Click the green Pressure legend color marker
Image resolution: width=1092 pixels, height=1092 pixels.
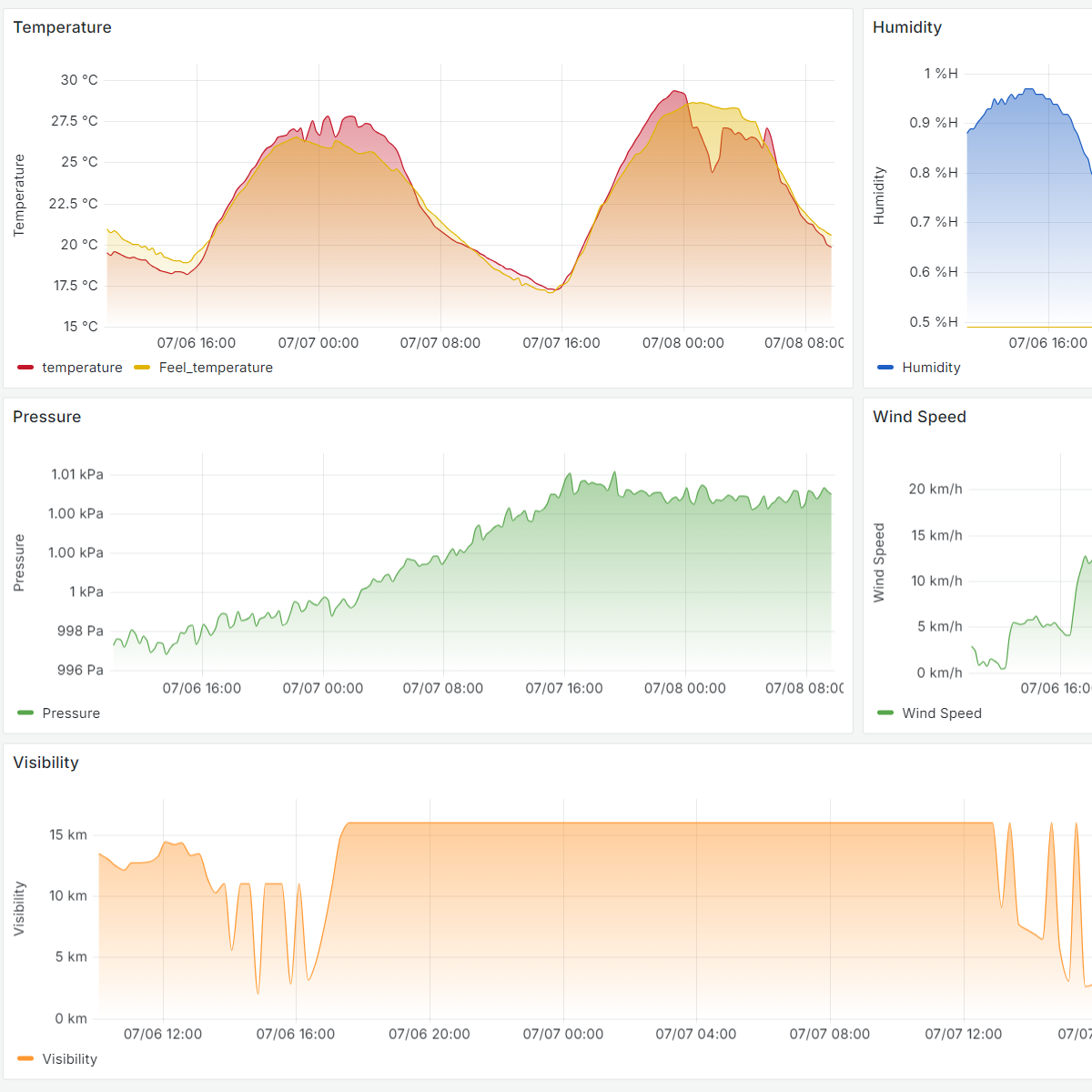(x=24, y=713)
